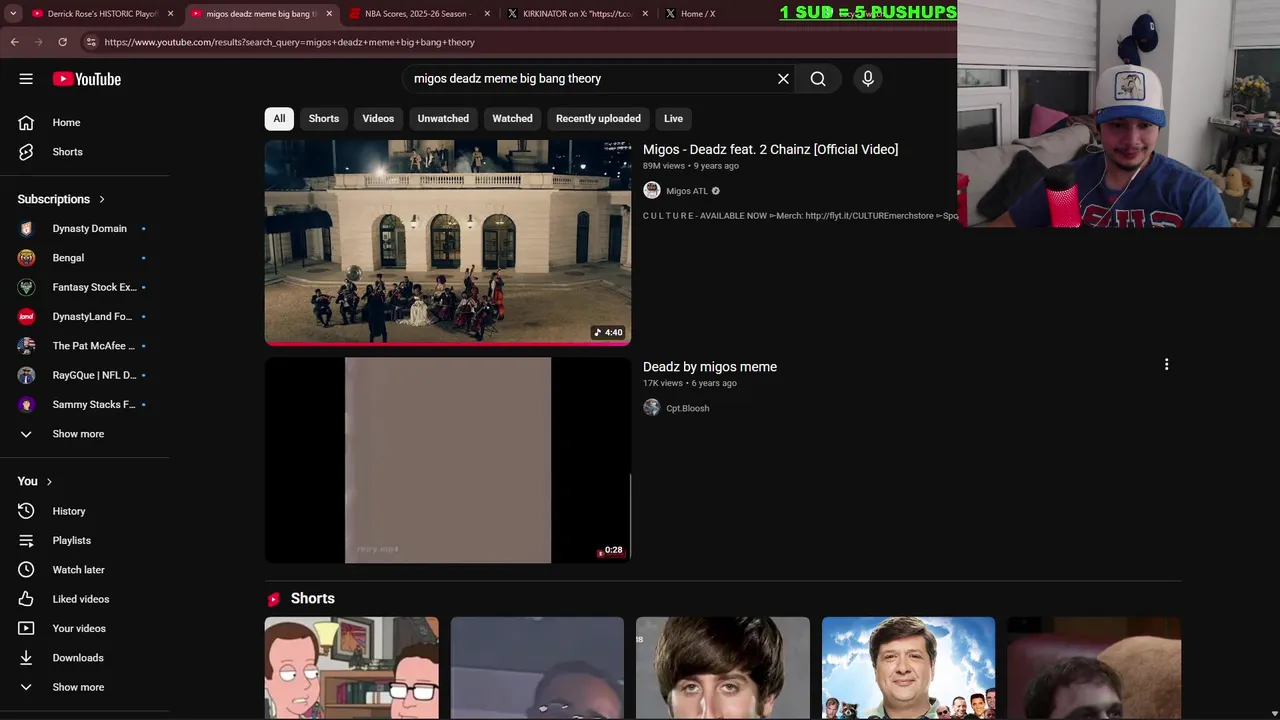Click Migos ATL channel avatar

652,191
